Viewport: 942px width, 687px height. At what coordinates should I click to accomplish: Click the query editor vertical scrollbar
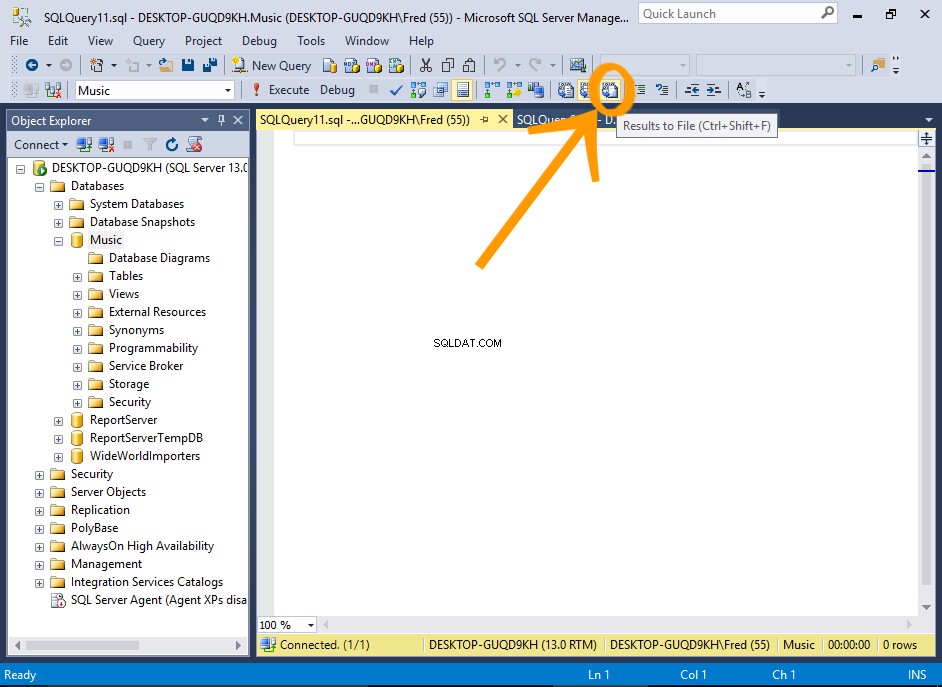pyautogui.click(x=926, y=374)
